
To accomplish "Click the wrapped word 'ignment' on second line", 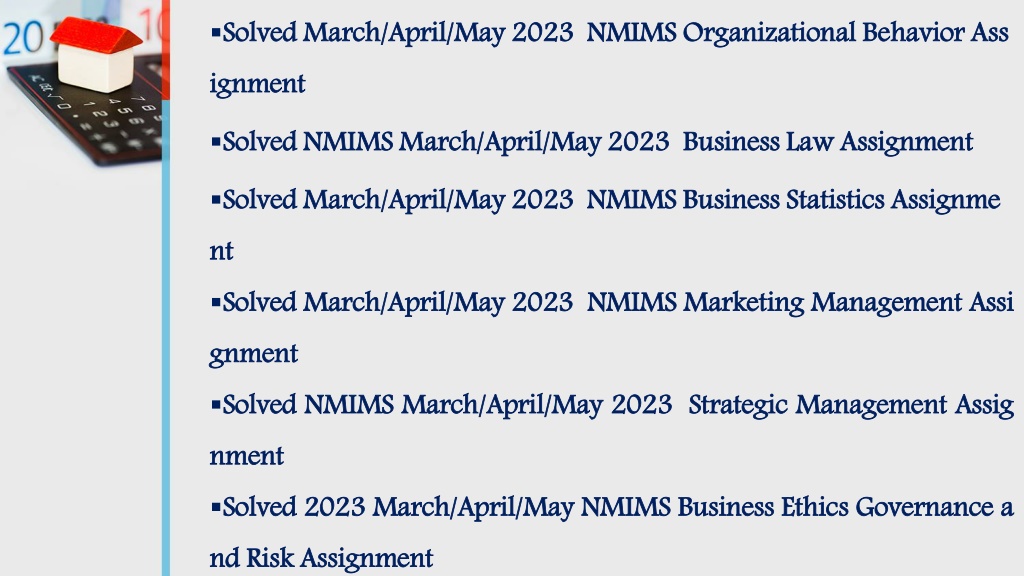I will click(257, 84).
